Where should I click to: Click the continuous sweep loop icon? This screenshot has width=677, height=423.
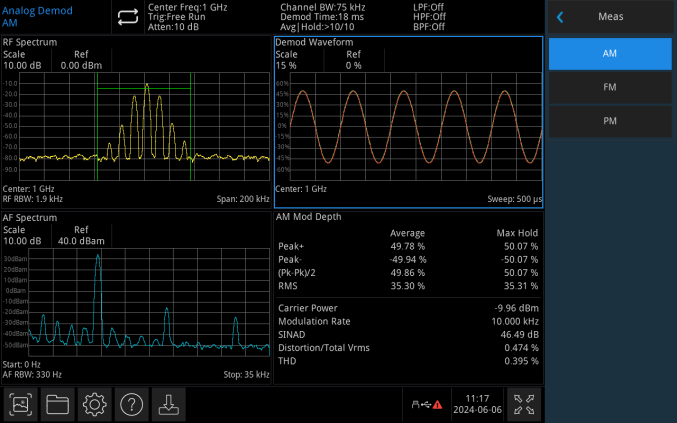coord(127,17)
